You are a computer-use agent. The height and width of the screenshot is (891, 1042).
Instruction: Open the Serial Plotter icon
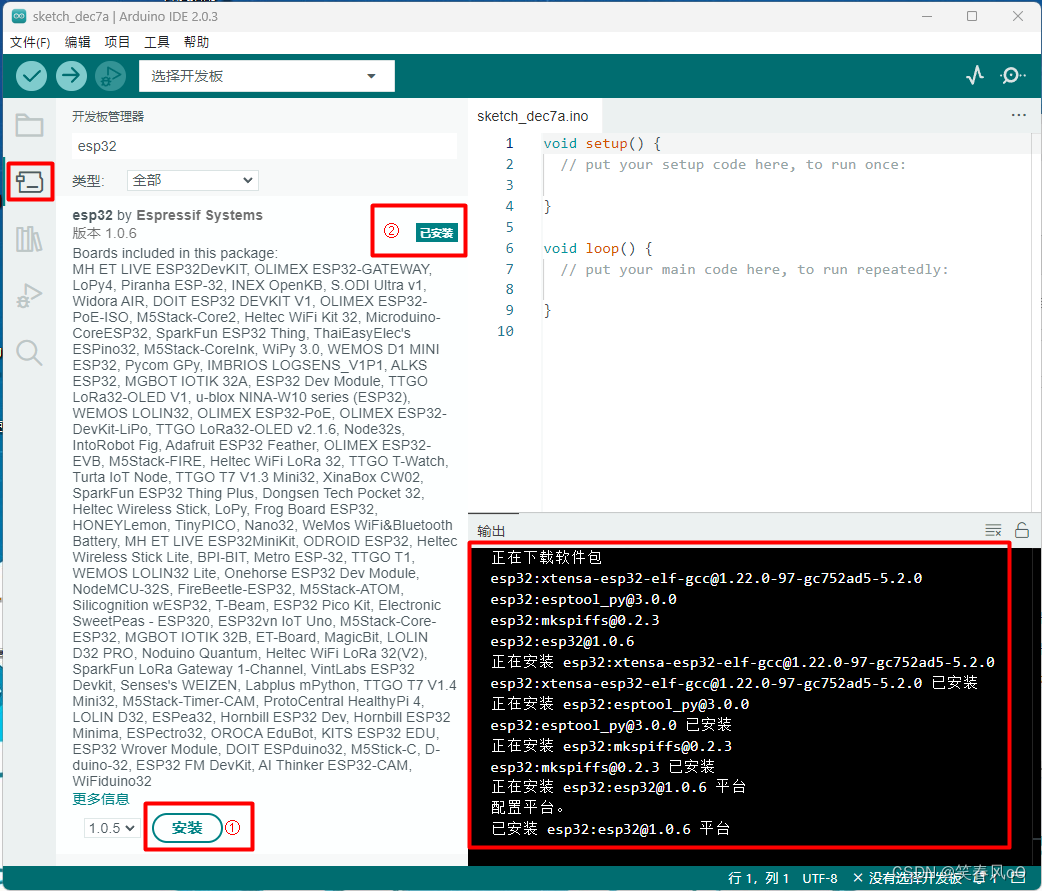click(x=974, y=75)
